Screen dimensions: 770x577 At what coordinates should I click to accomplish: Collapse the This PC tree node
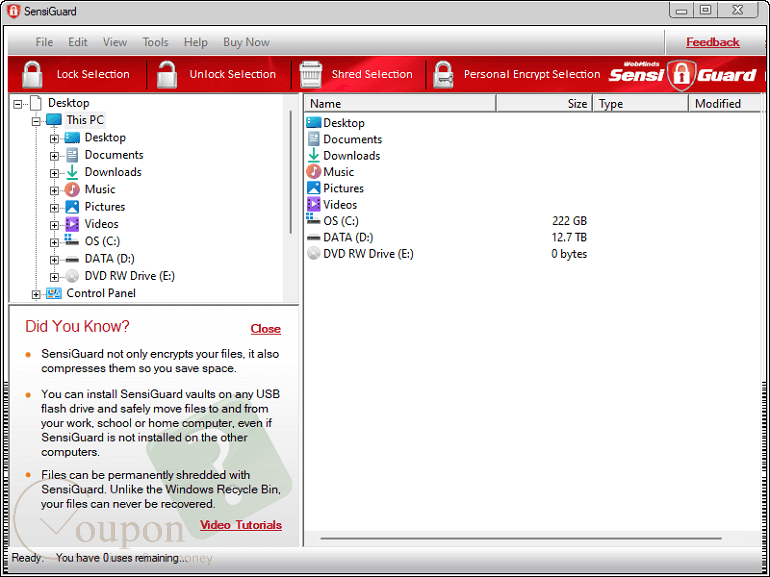36,121
